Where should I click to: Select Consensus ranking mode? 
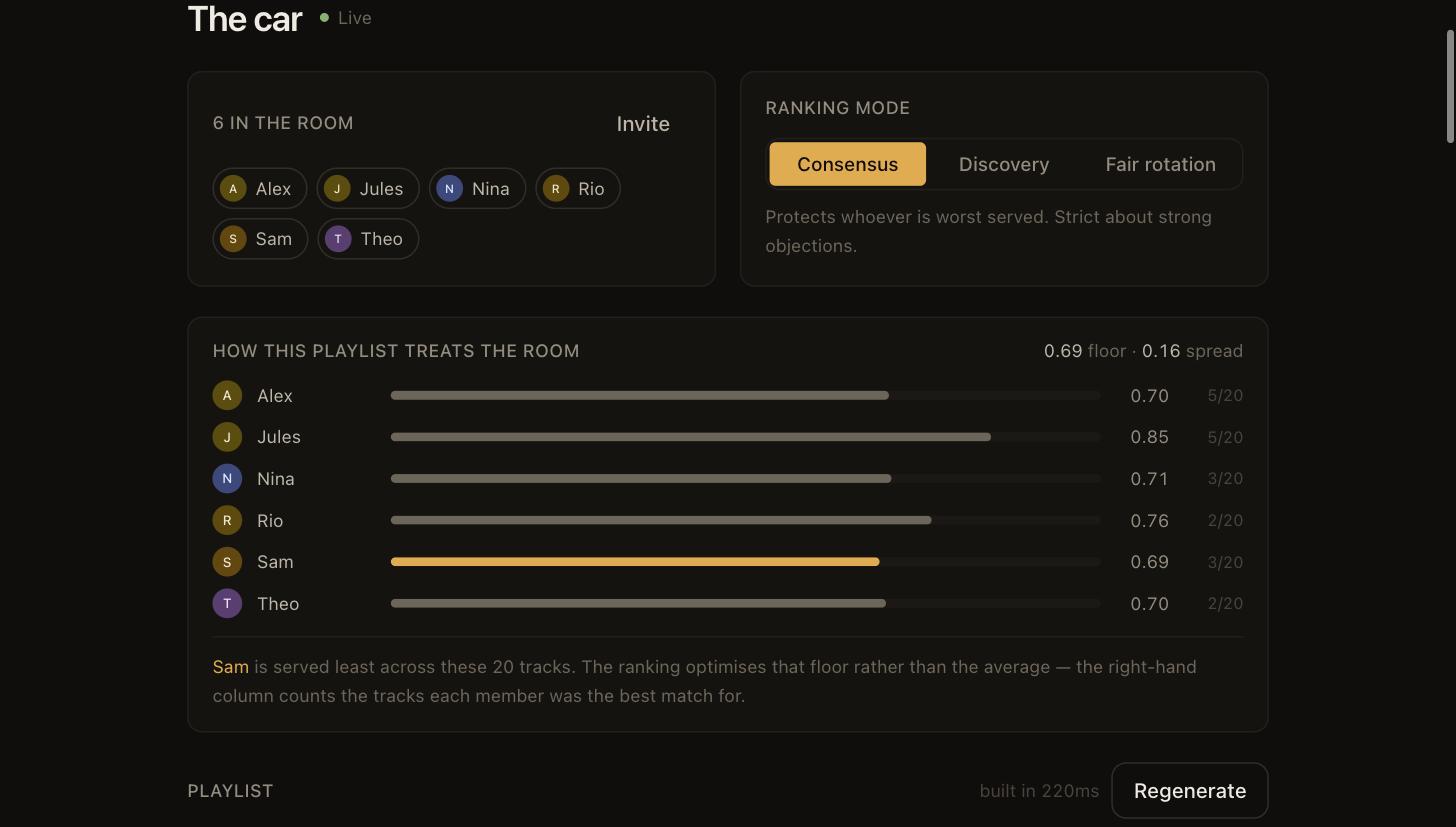point(847,164)
